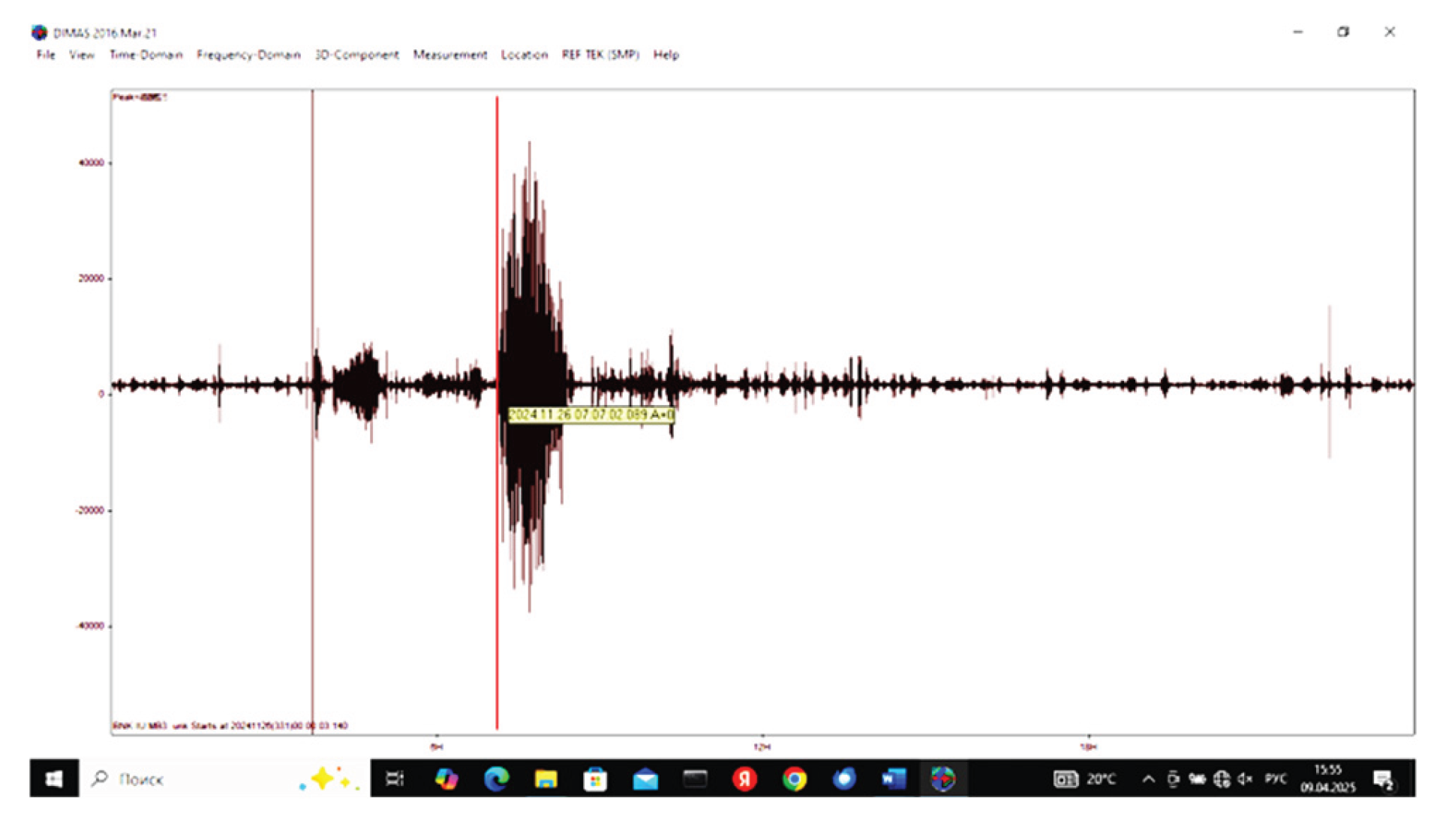1452x840 pixels.
Task: Open File Explorer from the taskbar
Action: pyautogui.click(x=546, y=778)
